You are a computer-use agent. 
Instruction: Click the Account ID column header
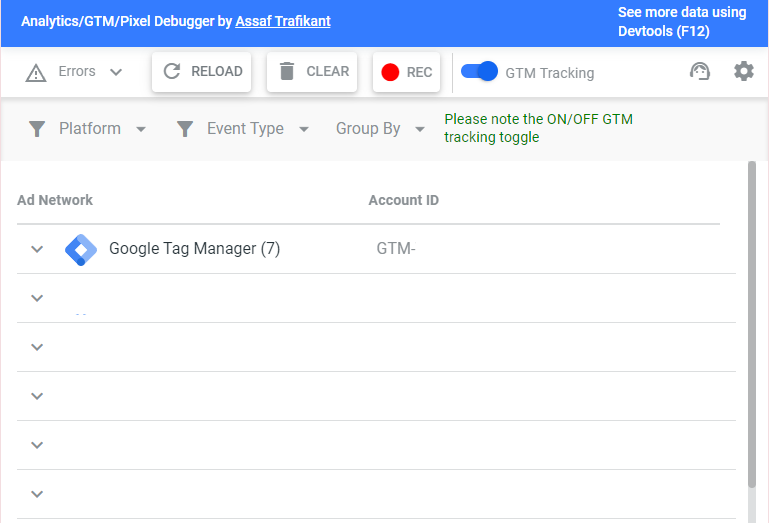tap(404, 200)
